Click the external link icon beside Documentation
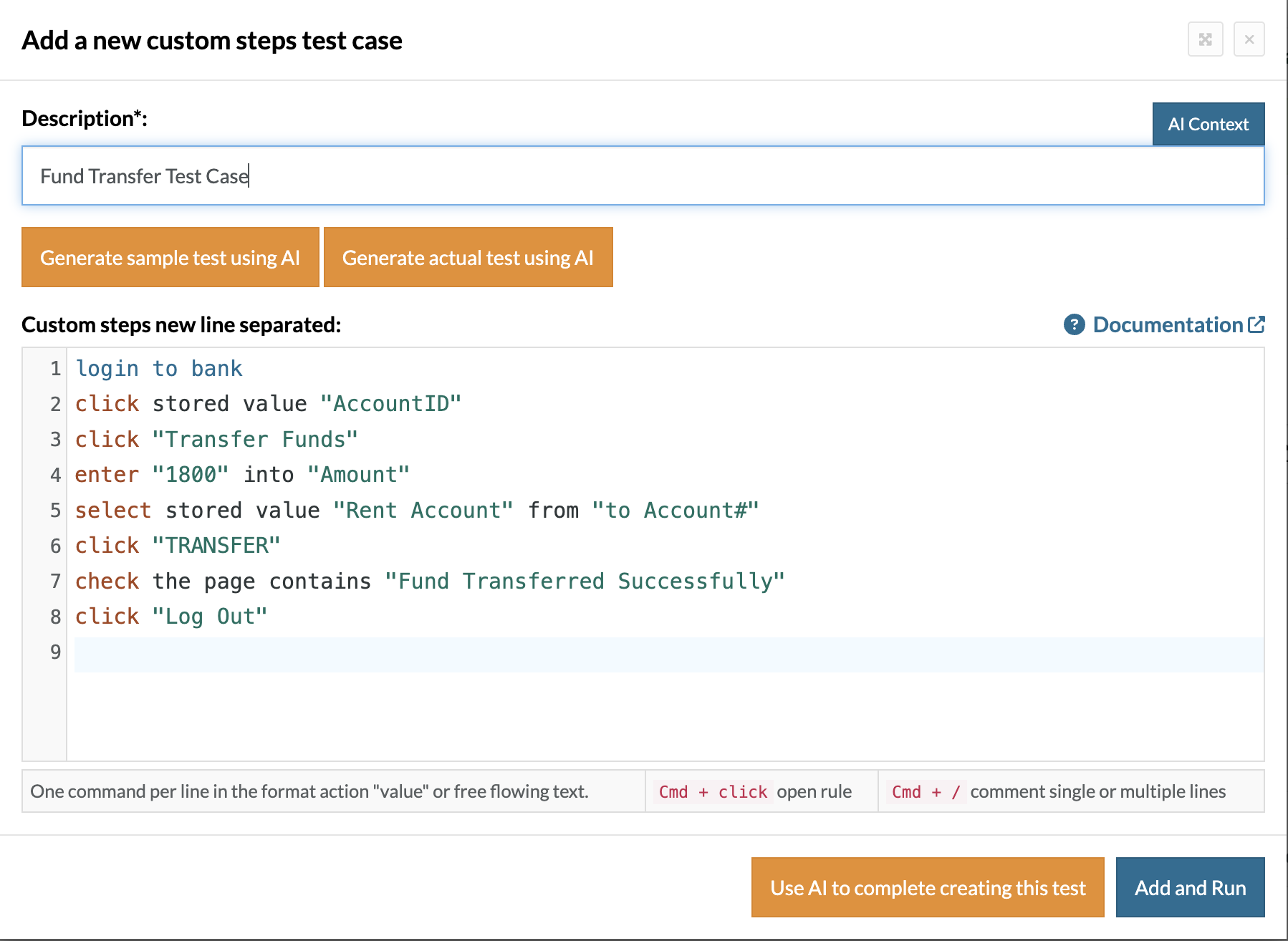The image size is (1288, 941). pos(1256,325)
